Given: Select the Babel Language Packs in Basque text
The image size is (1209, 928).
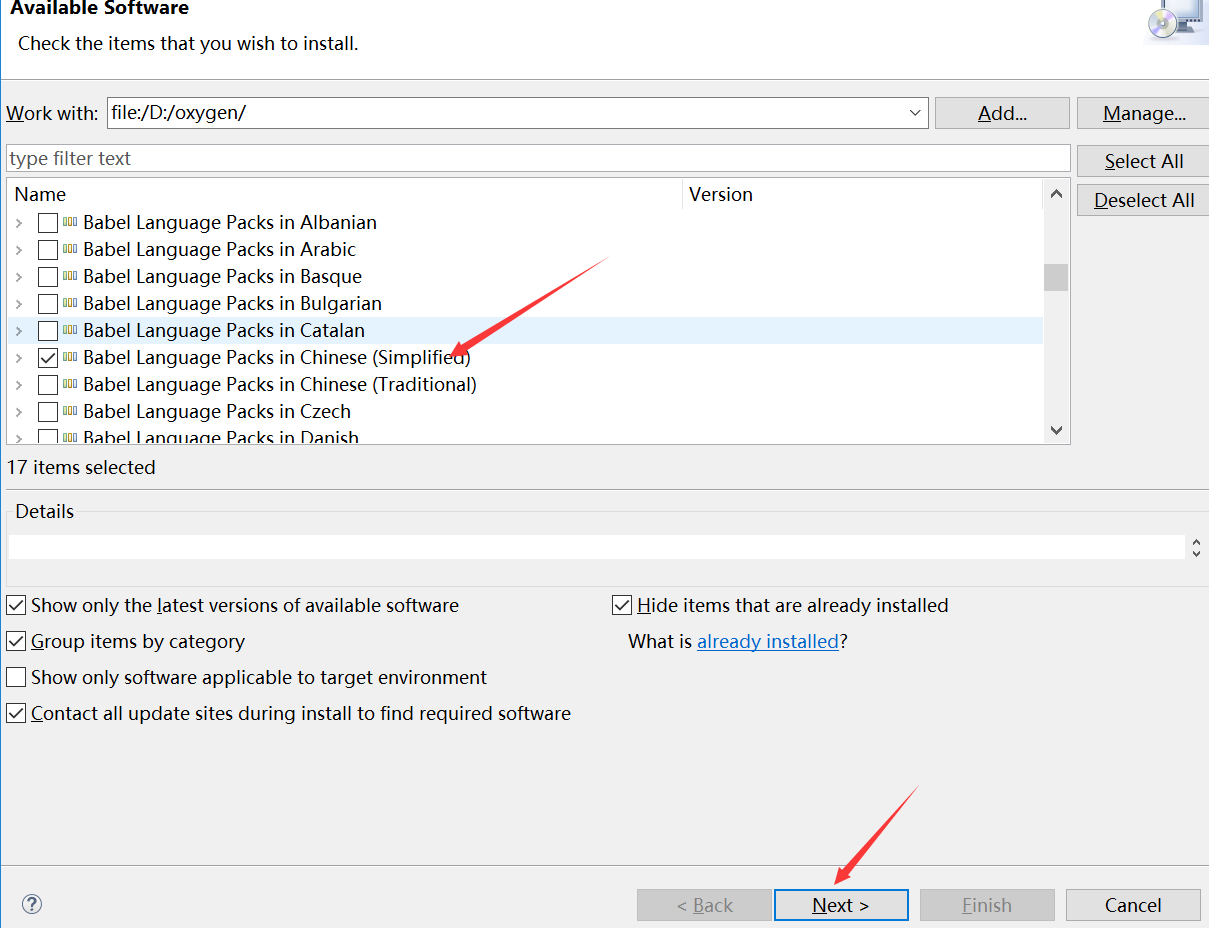Looking at the screenshot, I should 223,276.
